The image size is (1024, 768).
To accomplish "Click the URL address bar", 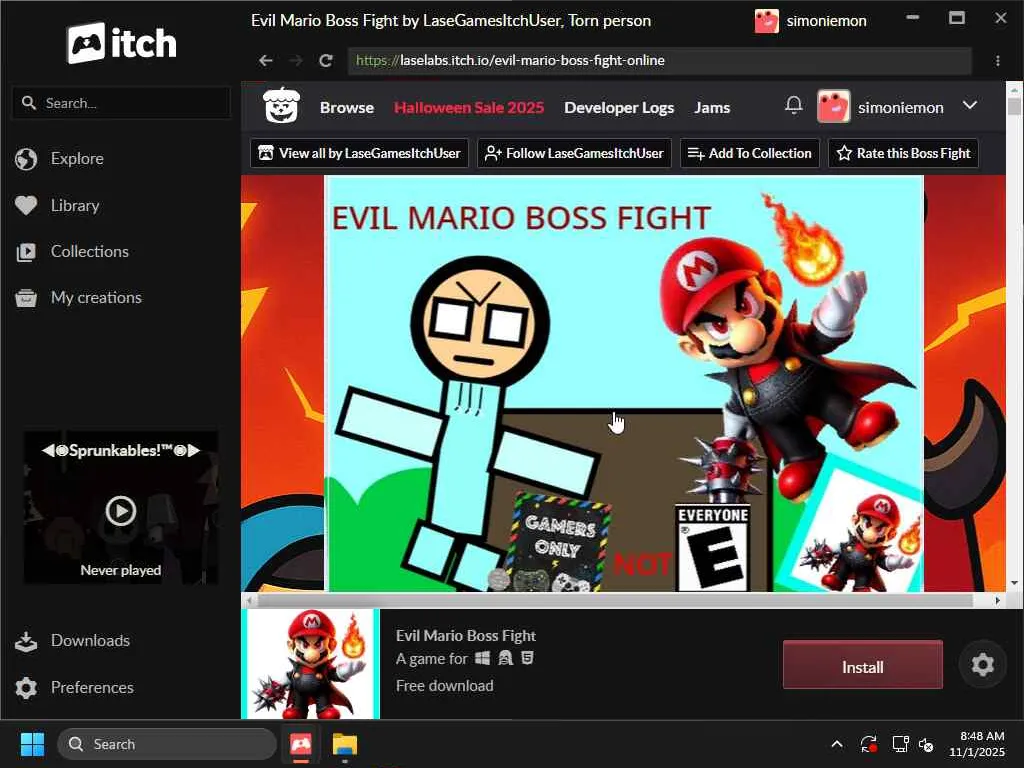I will tap(660, 61).
